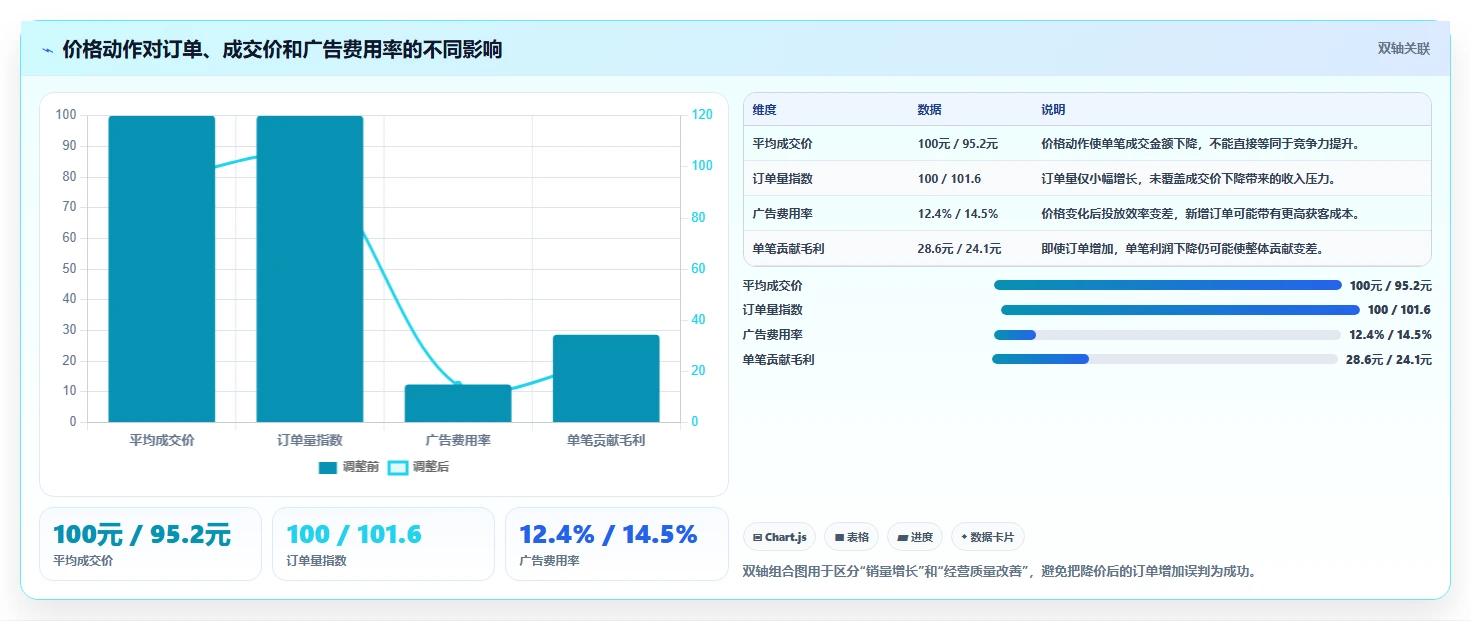Click the lightning icon beside the title

pyautogui.click(x=48, y=50)
